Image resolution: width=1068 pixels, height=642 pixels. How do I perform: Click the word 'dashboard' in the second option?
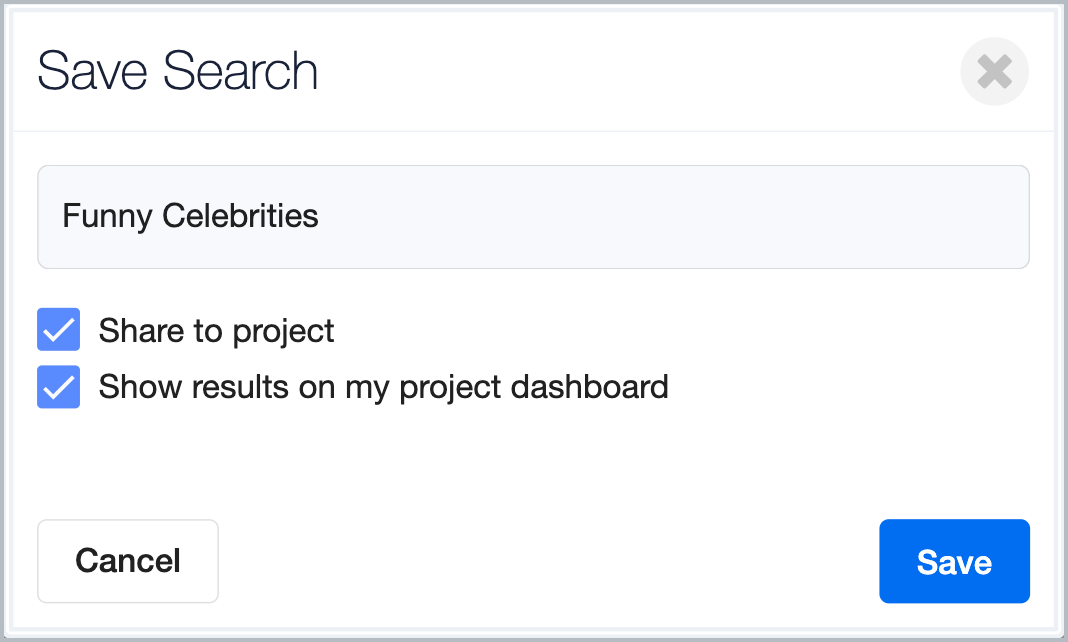point(590,386)
